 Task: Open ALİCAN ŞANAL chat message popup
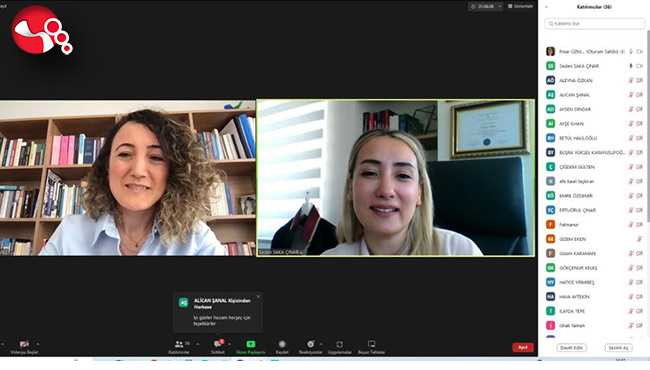point(218,312)
